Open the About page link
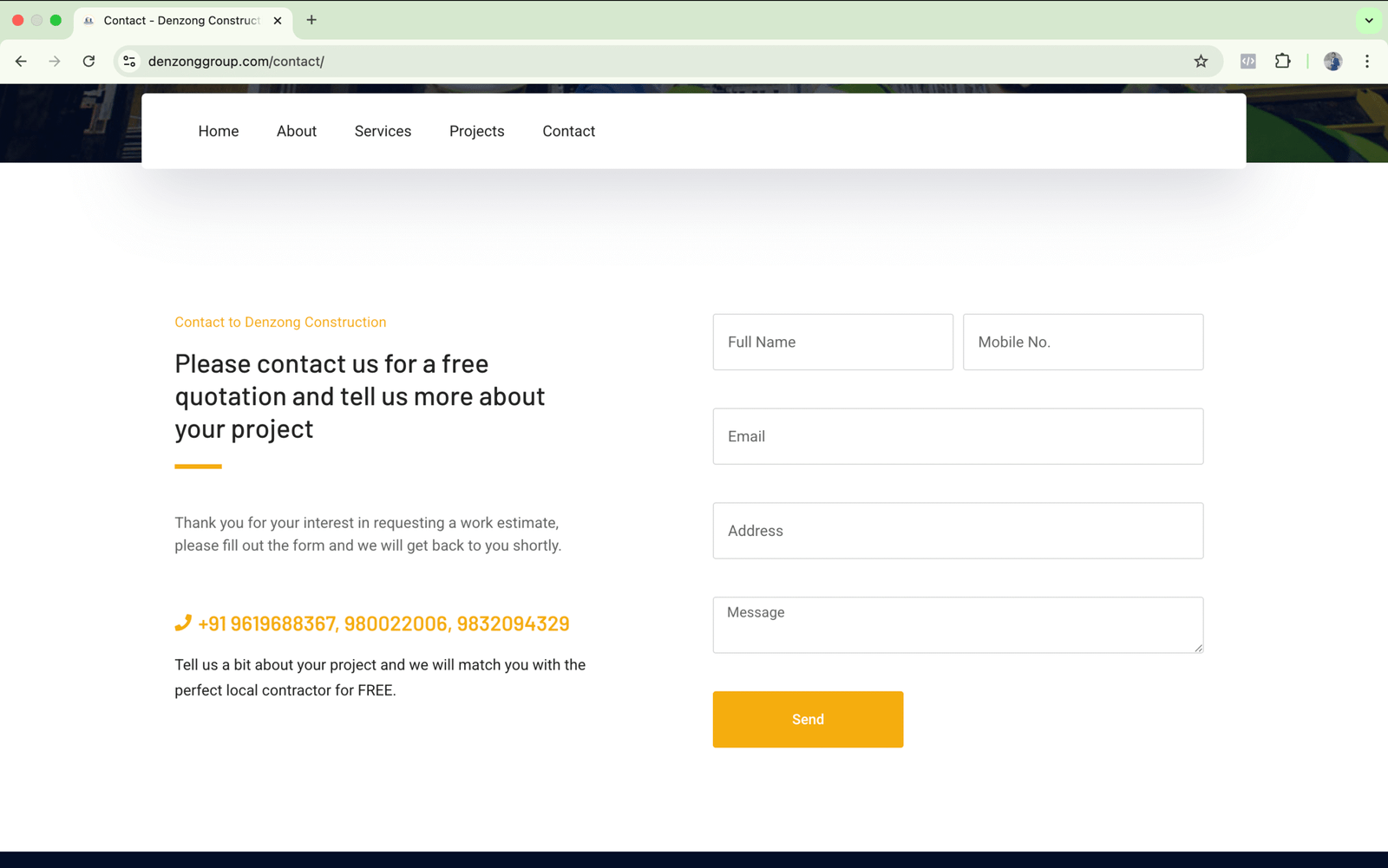This screenshot has width=1388, height=868. [296, 131]
